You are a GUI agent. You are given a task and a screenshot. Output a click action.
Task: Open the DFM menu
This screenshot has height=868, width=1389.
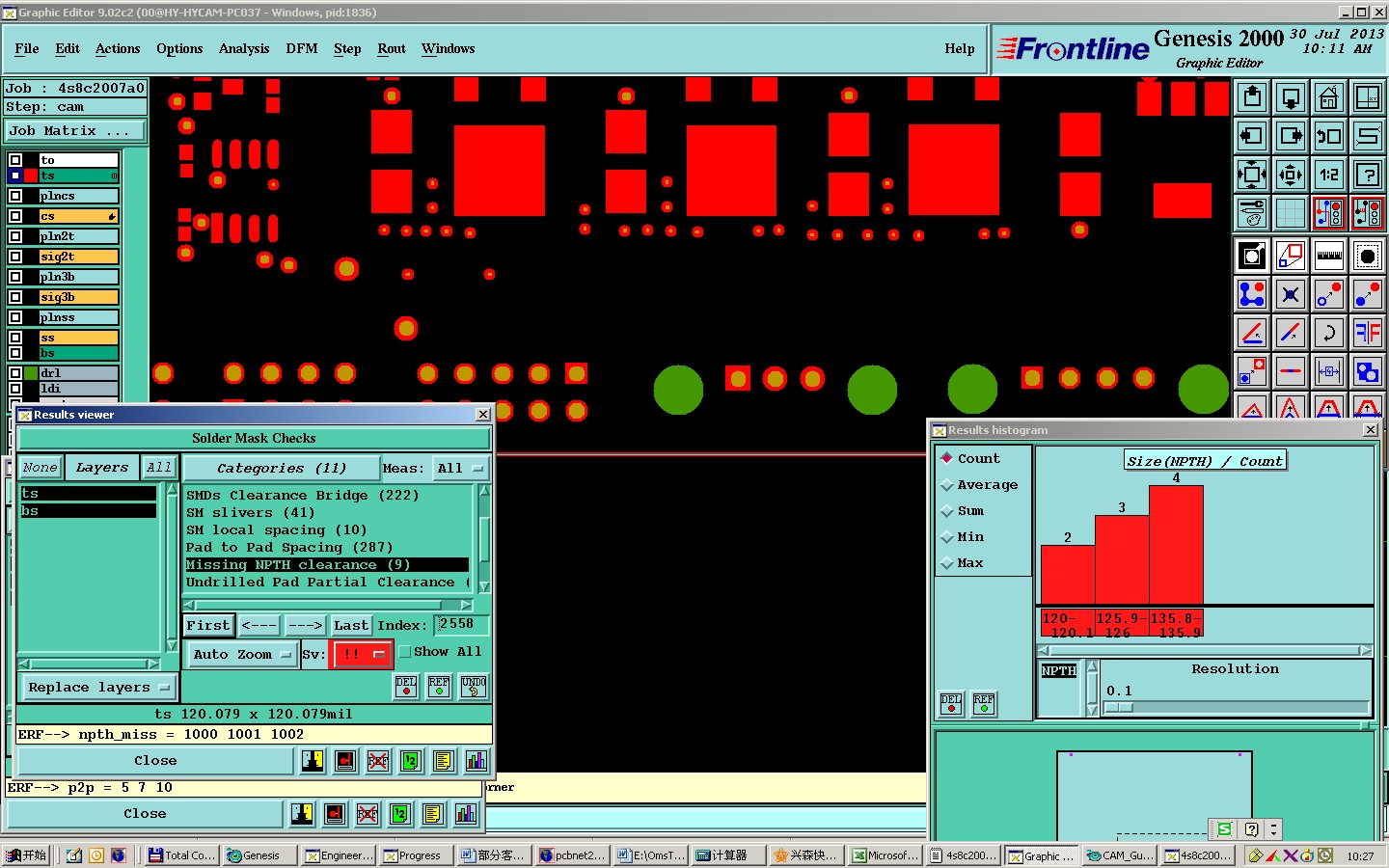pos(302,48)
